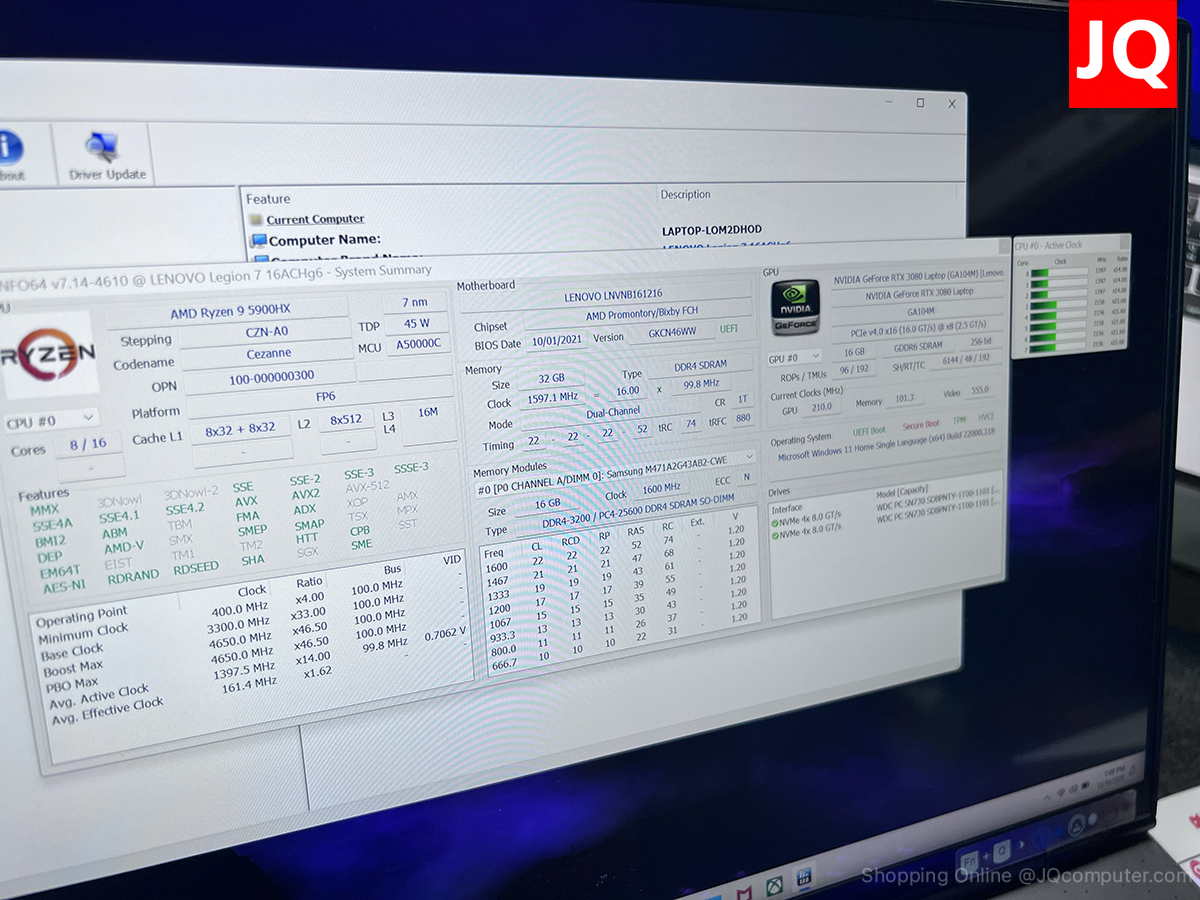Click the 'GKCN46WW' BIOS version value
This screenshot has height=900, width=1200.
tap(673, 333)
